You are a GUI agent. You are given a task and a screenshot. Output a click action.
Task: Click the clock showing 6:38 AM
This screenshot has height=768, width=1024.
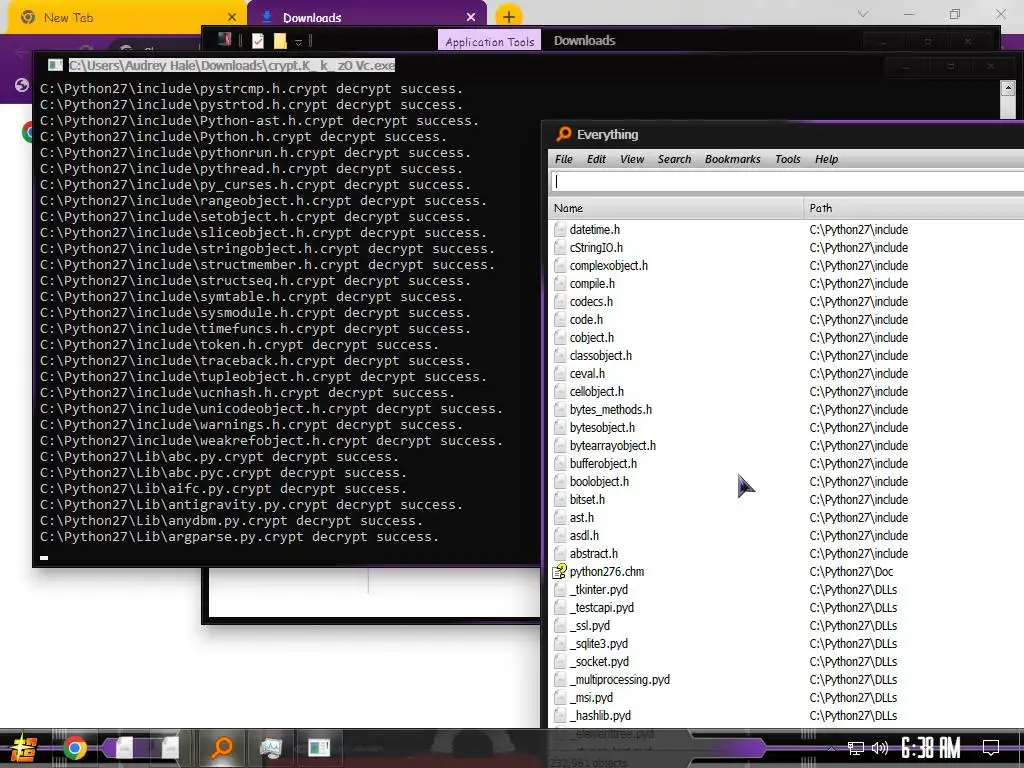point(931,747)
